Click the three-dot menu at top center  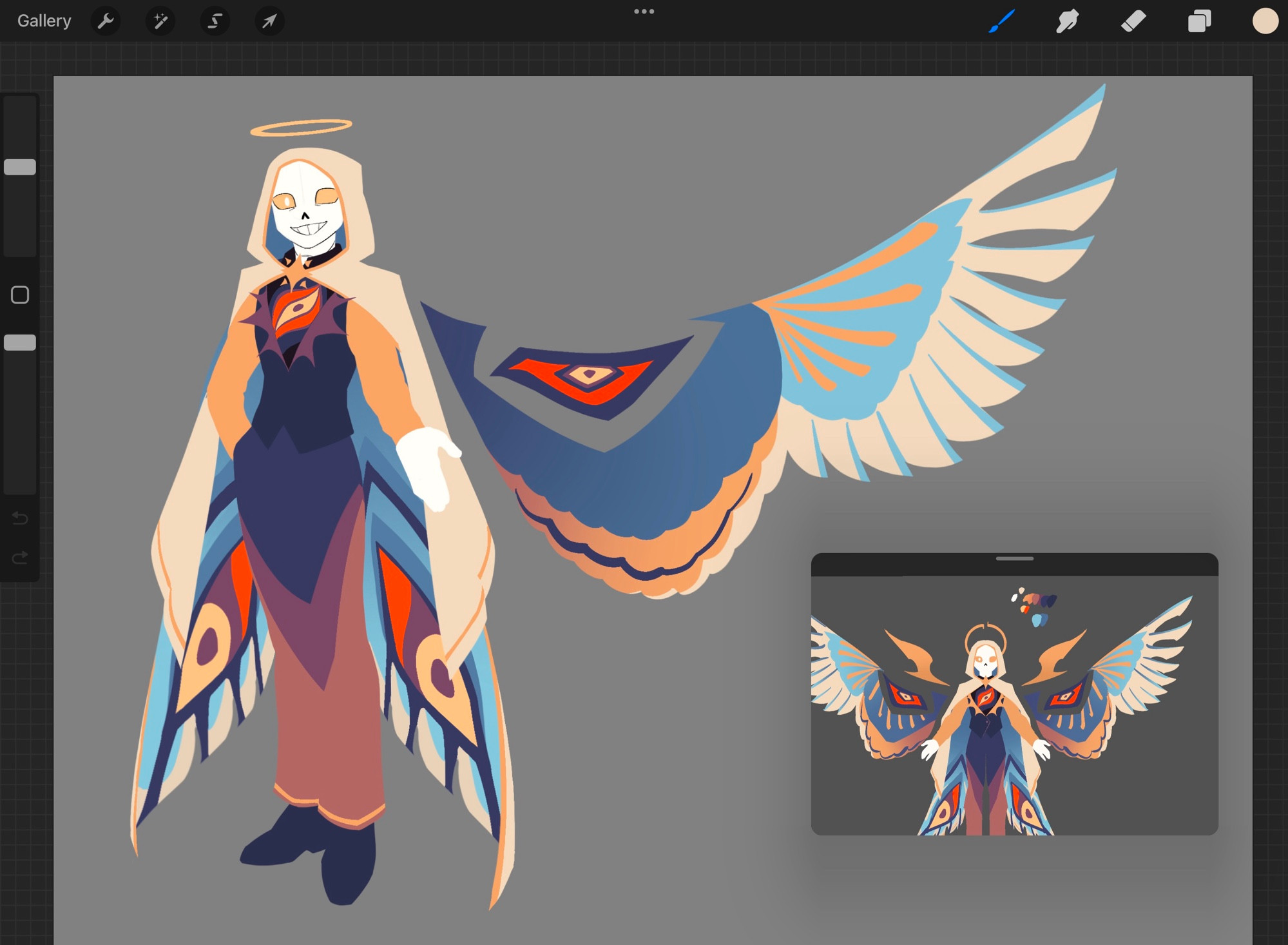tap(644, 12)
